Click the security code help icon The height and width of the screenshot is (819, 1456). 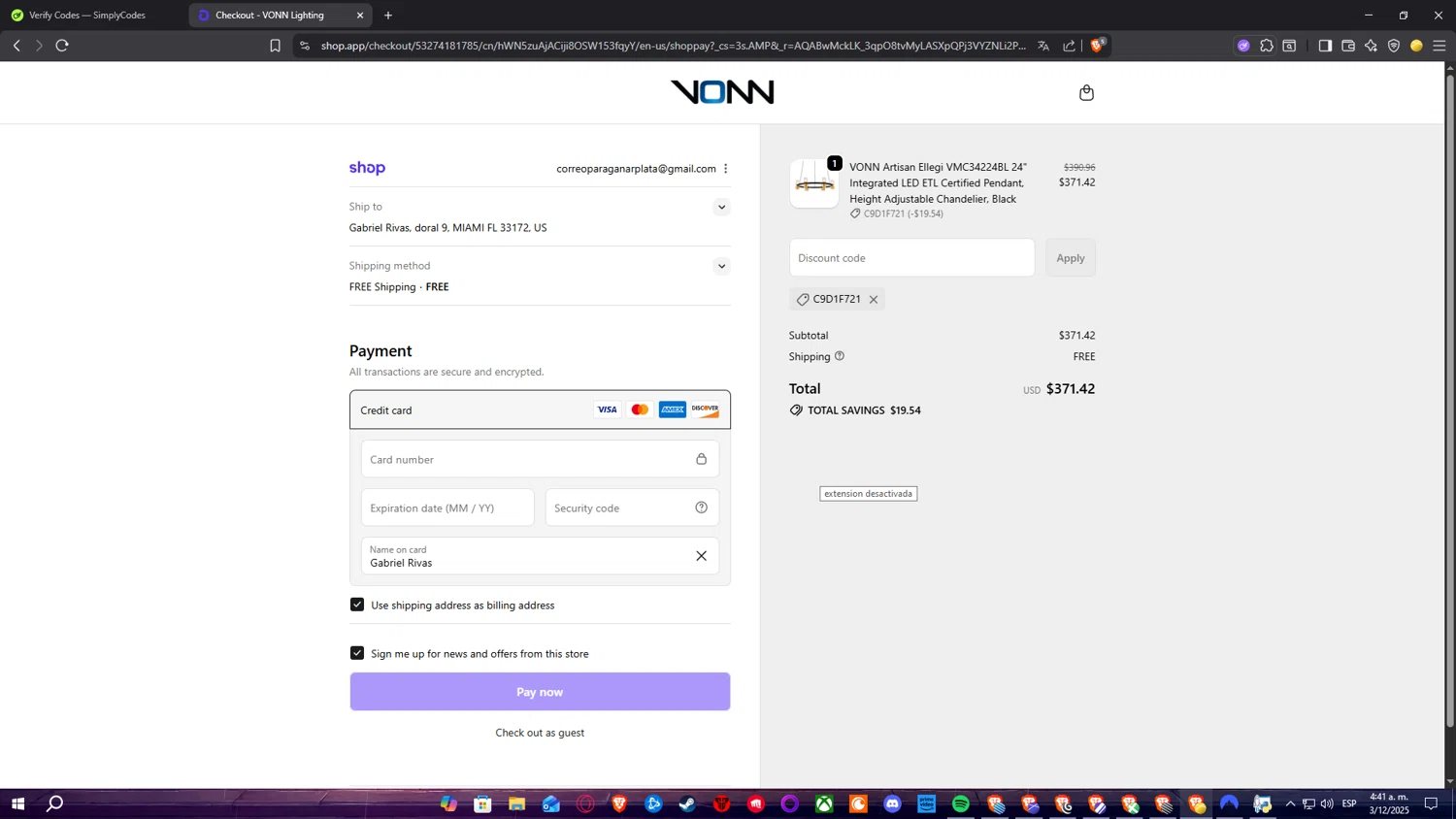(x=701, y=508)
